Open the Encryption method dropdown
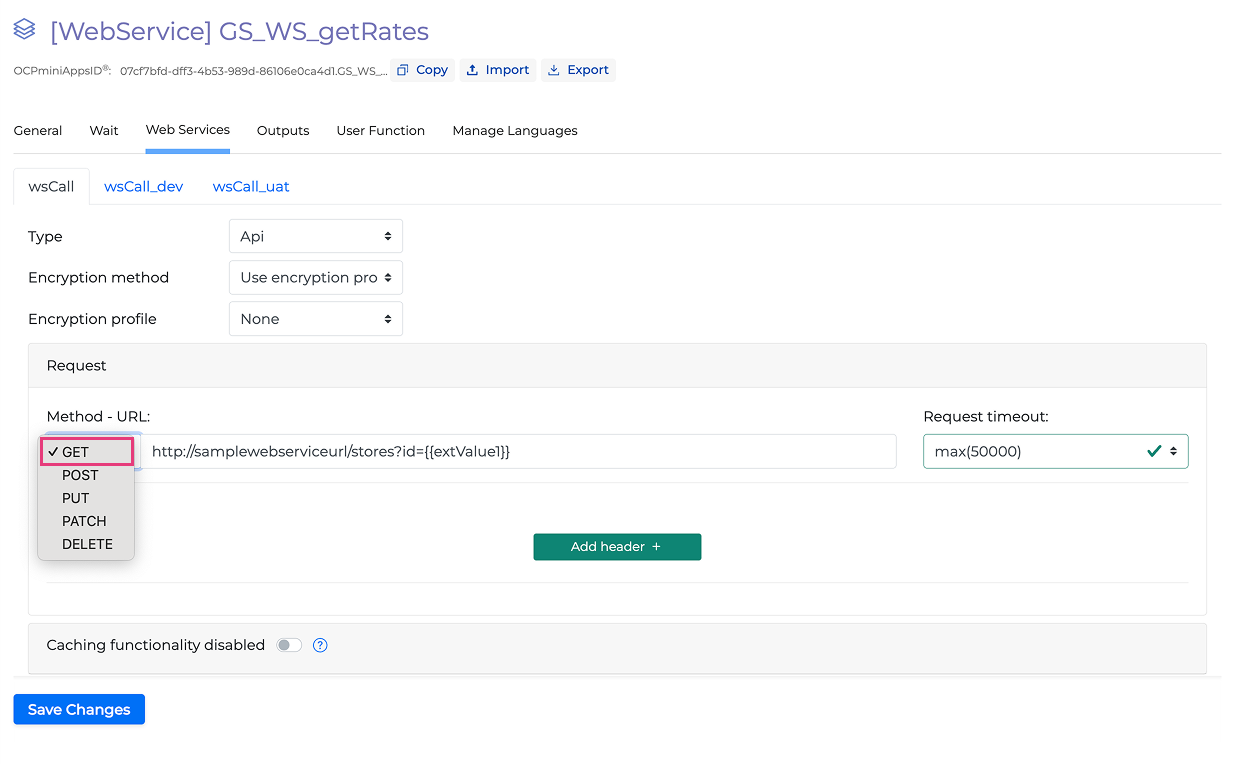This screenshot has width=1243, height=764. click(x=315, y=278)
